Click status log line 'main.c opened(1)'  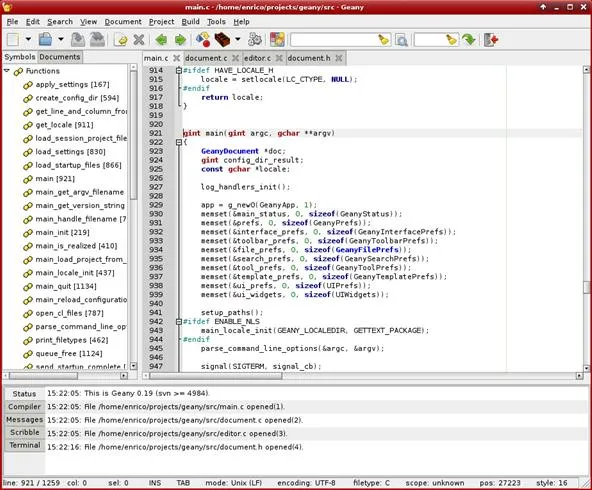166,407
